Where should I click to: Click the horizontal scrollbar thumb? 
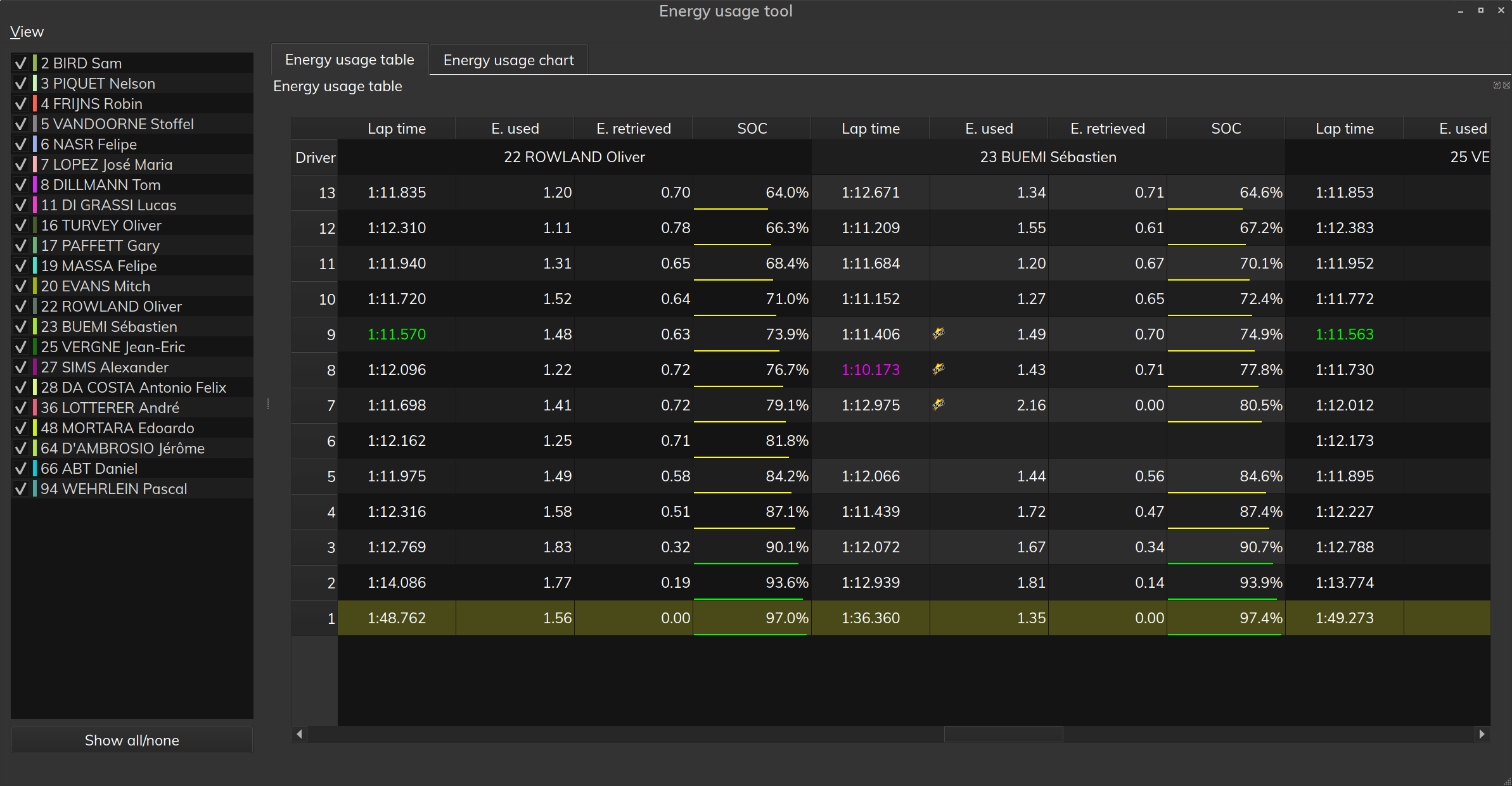[x=1003, y=734]
